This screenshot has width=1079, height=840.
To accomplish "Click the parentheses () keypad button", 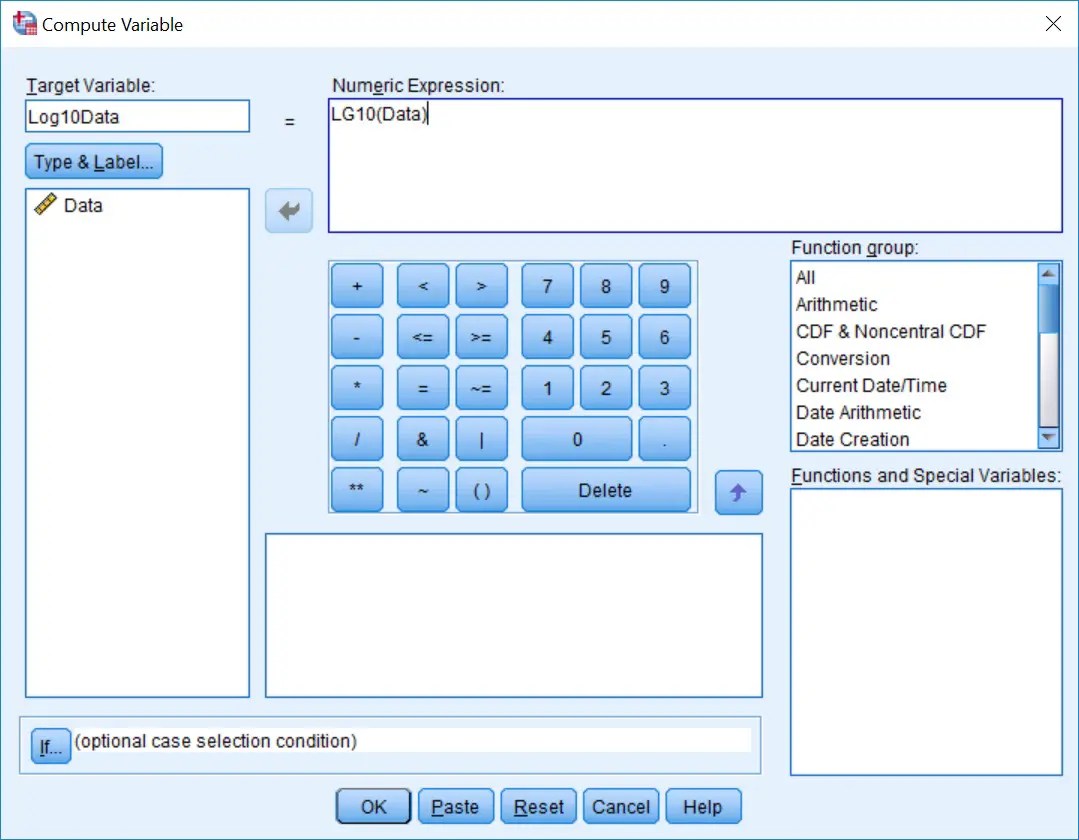I will click(x=481, y=490).
